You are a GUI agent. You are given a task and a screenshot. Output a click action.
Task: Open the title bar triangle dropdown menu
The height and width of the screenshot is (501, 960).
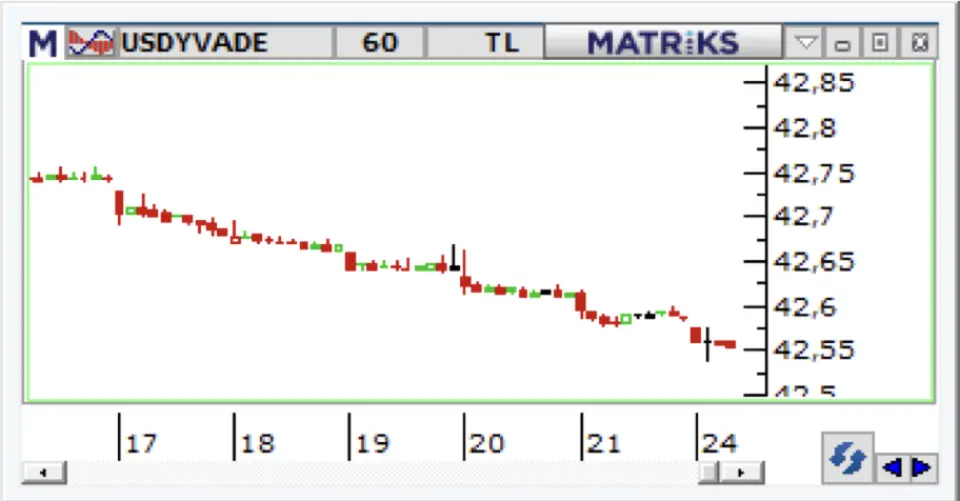pyautogui.click(x=805, y=43)
